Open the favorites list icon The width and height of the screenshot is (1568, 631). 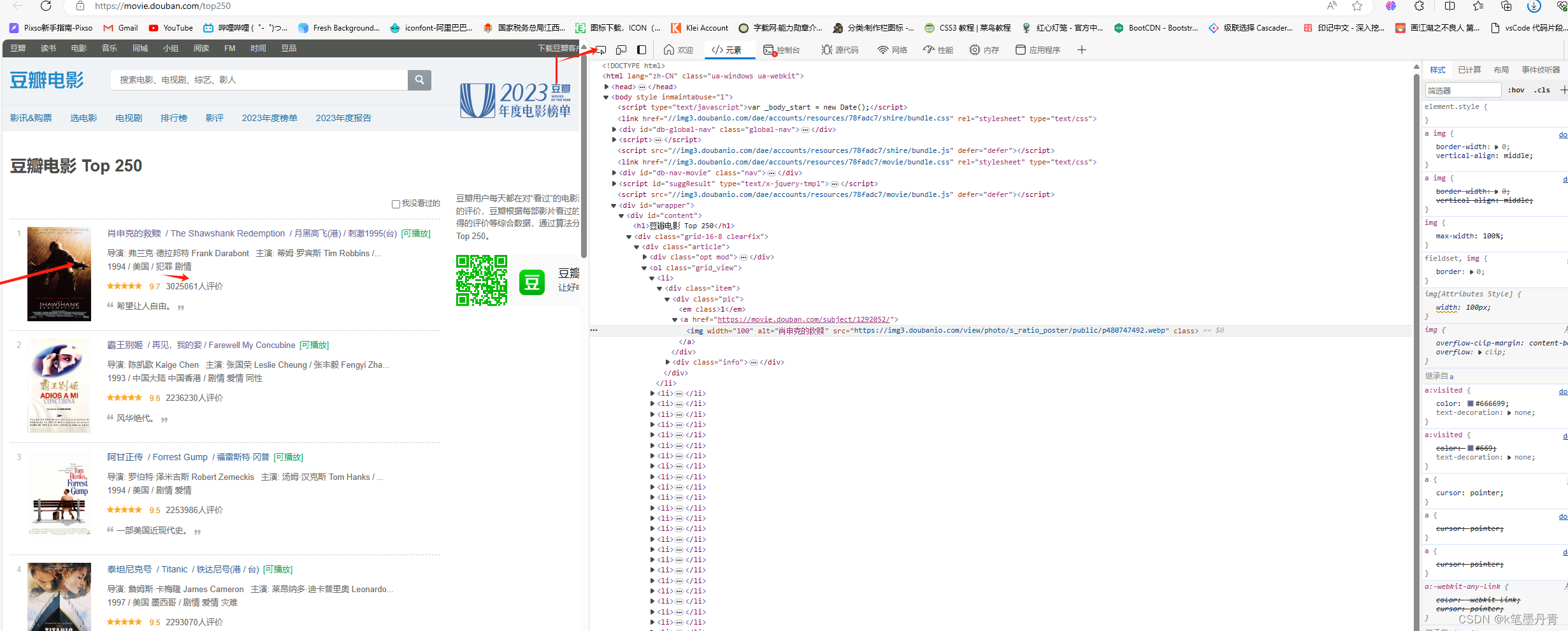tap(1478, 6)
